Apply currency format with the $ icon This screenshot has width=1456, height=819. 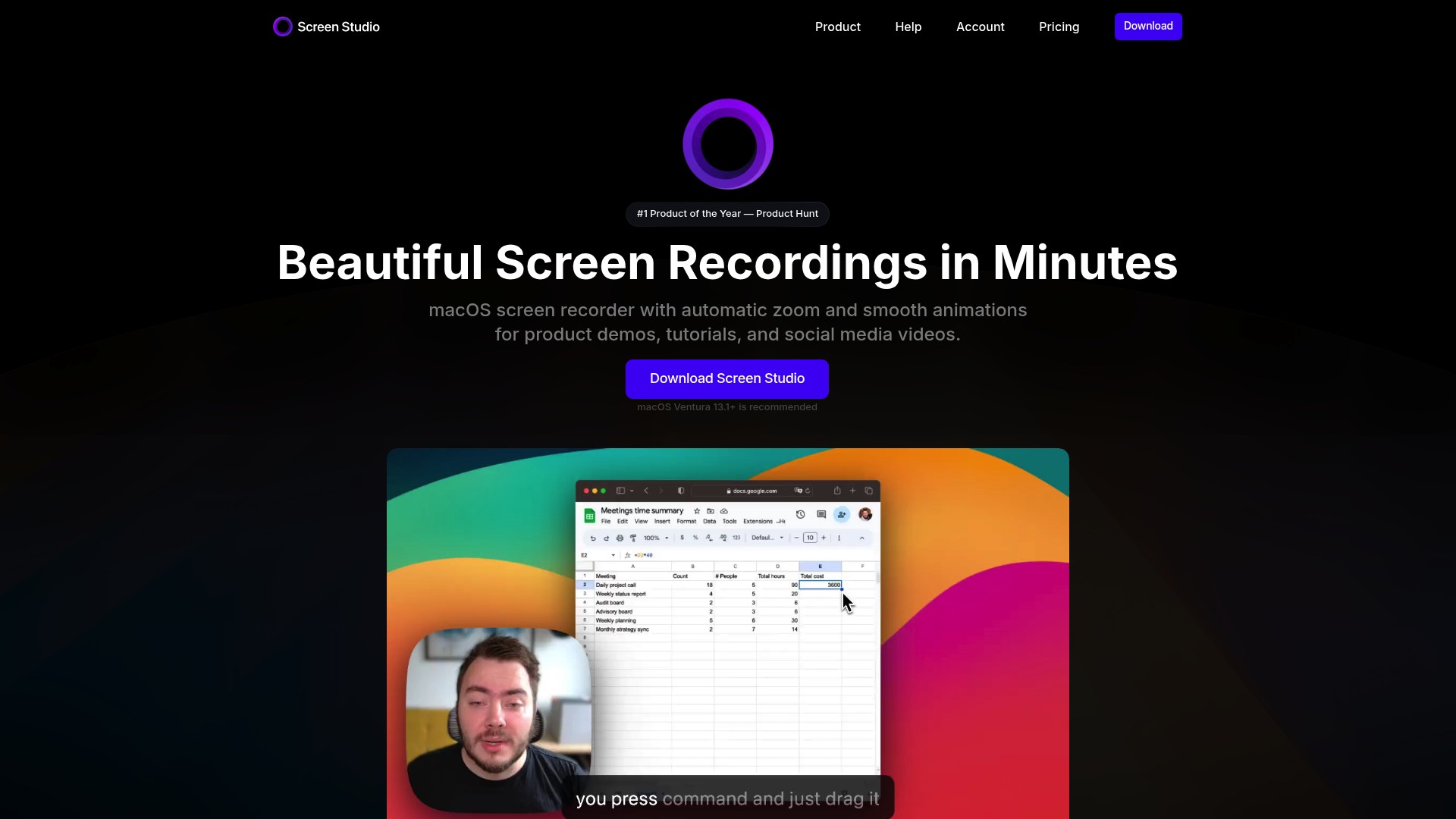click(x=682, y=538)
